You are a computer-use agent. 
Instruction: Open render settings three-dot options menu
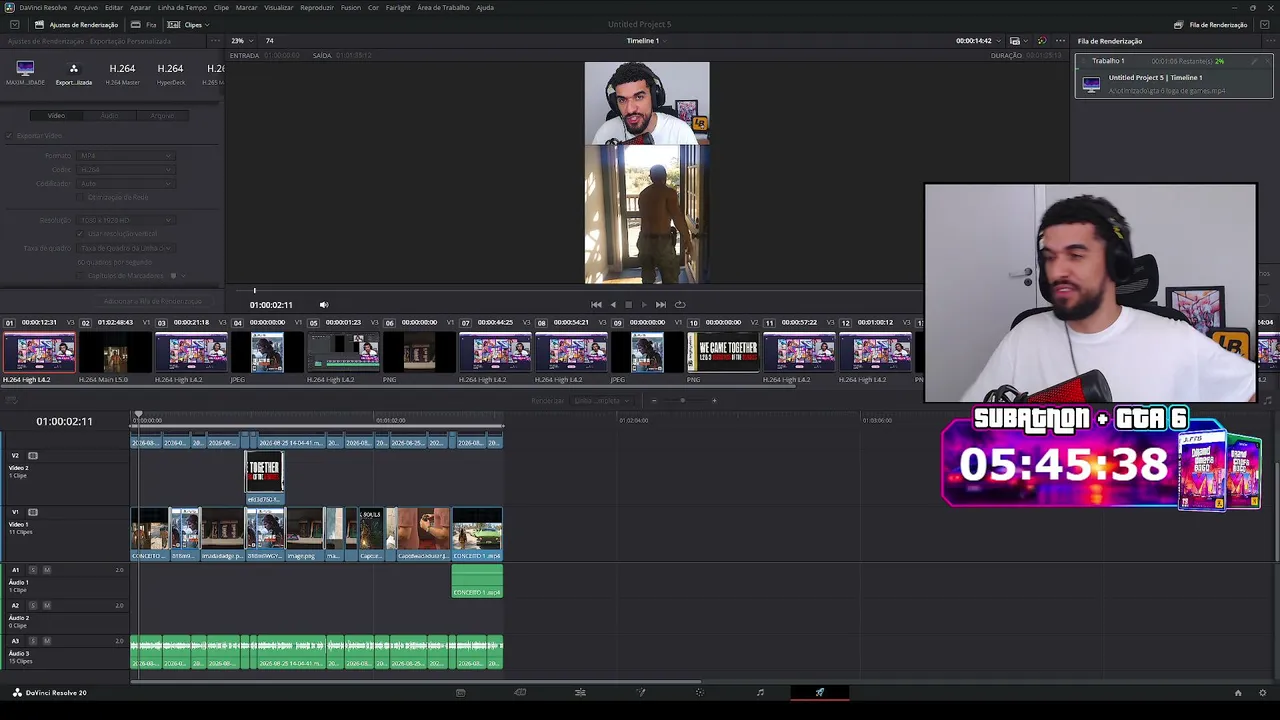(215, 41)
